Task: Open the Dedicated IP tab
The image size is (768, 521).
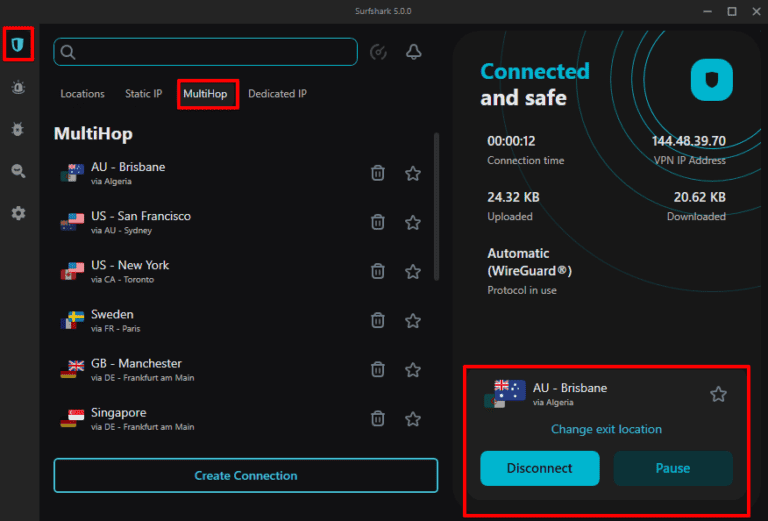Action: 277,94
